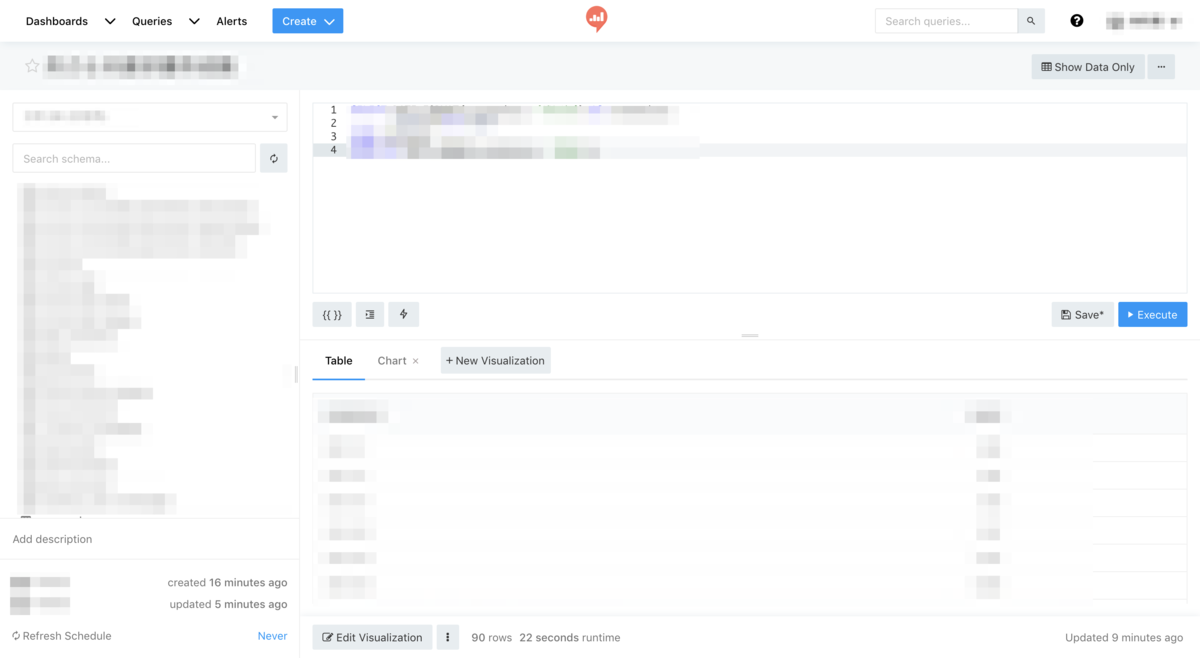
Task: Click the schema sidebar collapse handle
Action: [296, 375]
